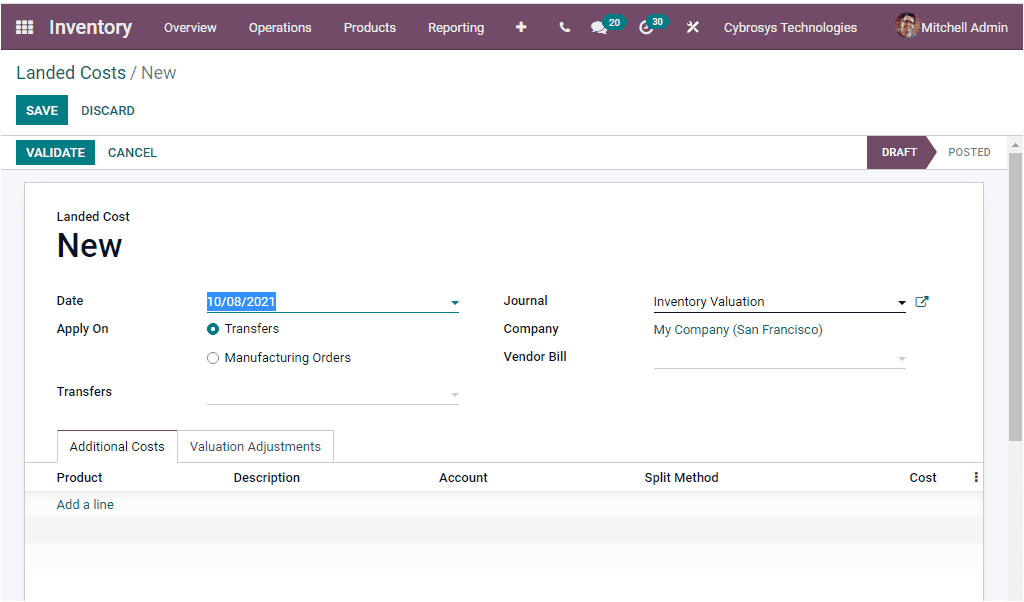The image size is (1024, 602).
Task: Click the tools wrench icon
Action: 693,27
